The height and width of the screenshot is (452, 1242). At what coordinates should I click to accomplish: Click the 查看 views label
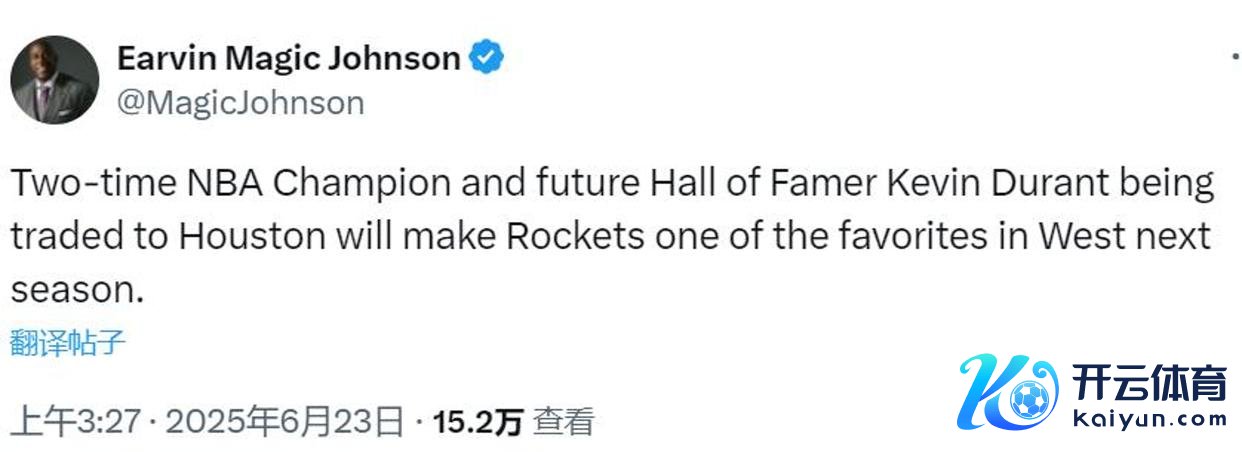pos(563,422)
